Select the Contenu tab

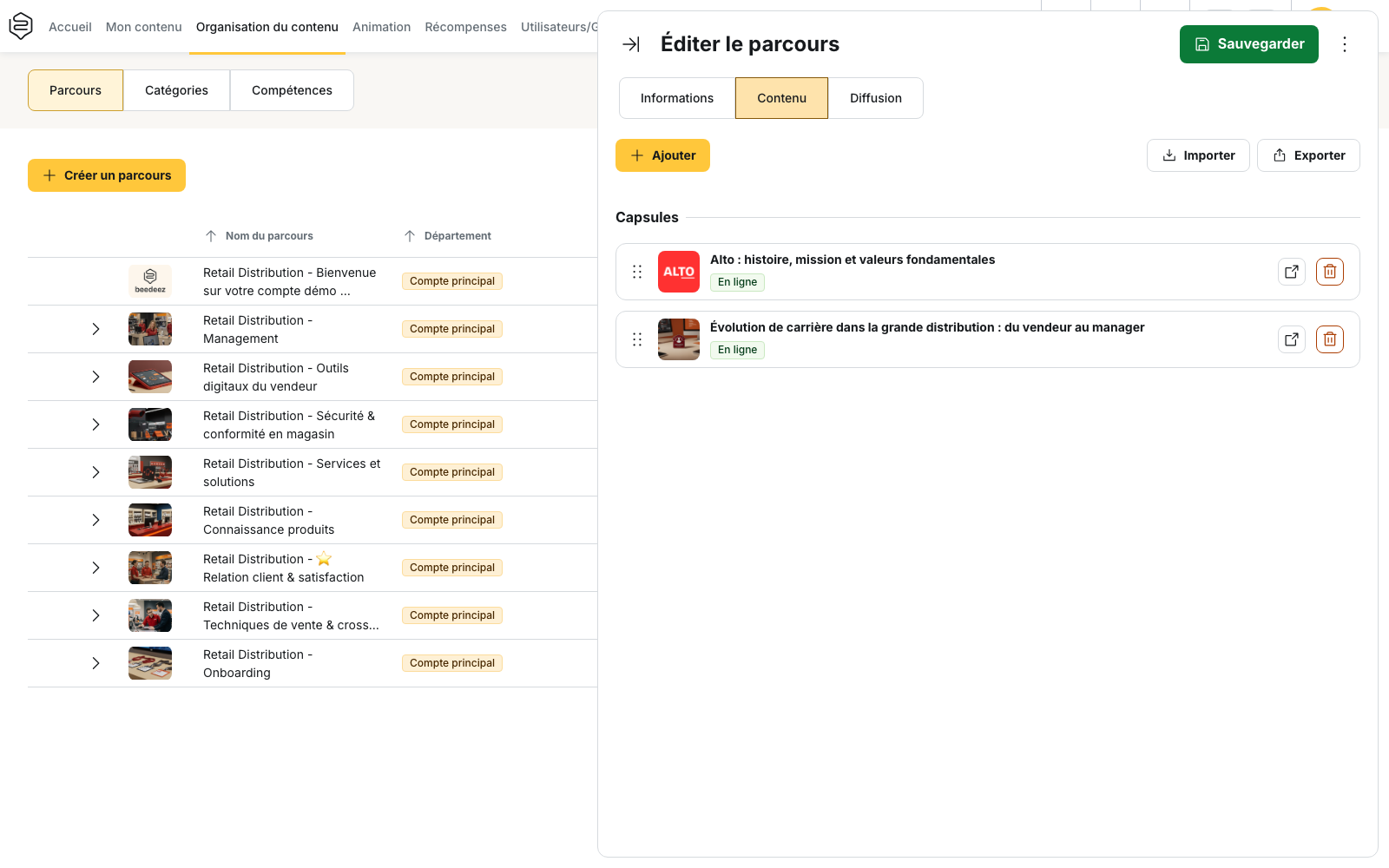781,98
